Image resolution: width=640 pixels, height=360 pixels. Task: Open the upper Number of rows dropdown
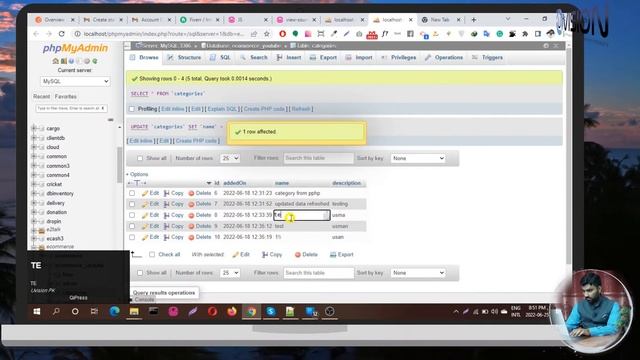point(230,158)
